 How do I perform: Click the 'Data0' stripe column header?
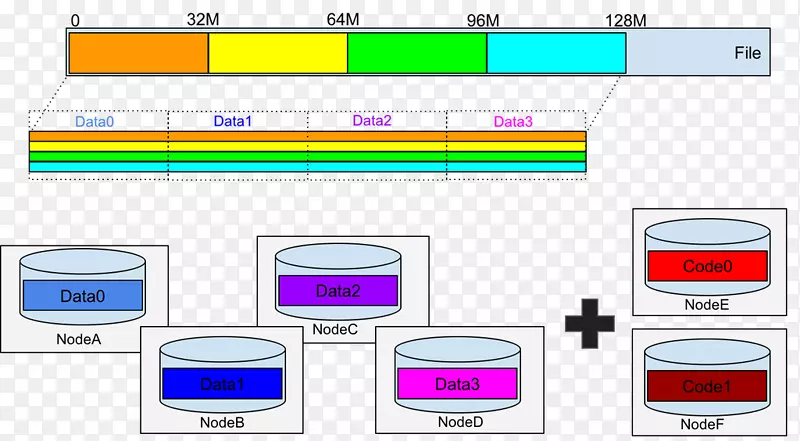click(94, 121)
